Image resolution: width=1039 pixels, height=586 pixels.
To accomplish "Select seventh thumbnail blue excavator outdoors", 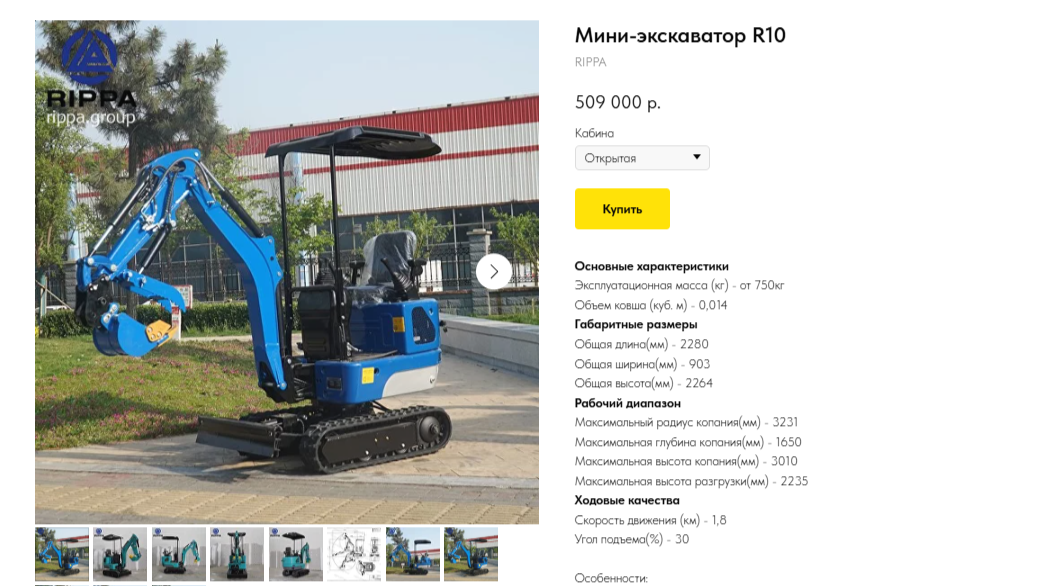I will pyautogui.click(x=413, y=554).
